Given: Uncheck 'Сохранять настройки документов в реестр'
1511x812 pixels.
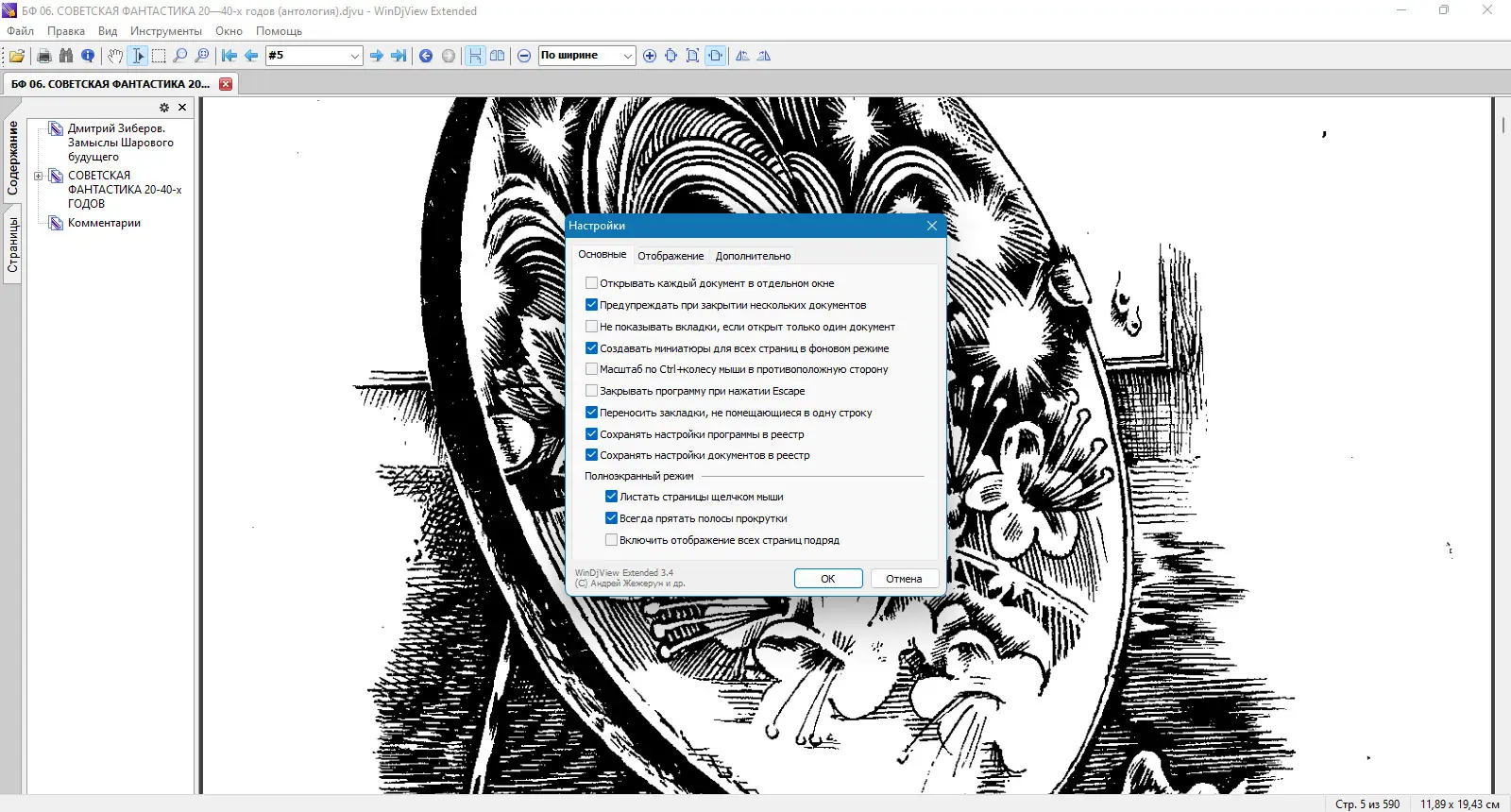Looking at the screenshot, I should [592, 455].
